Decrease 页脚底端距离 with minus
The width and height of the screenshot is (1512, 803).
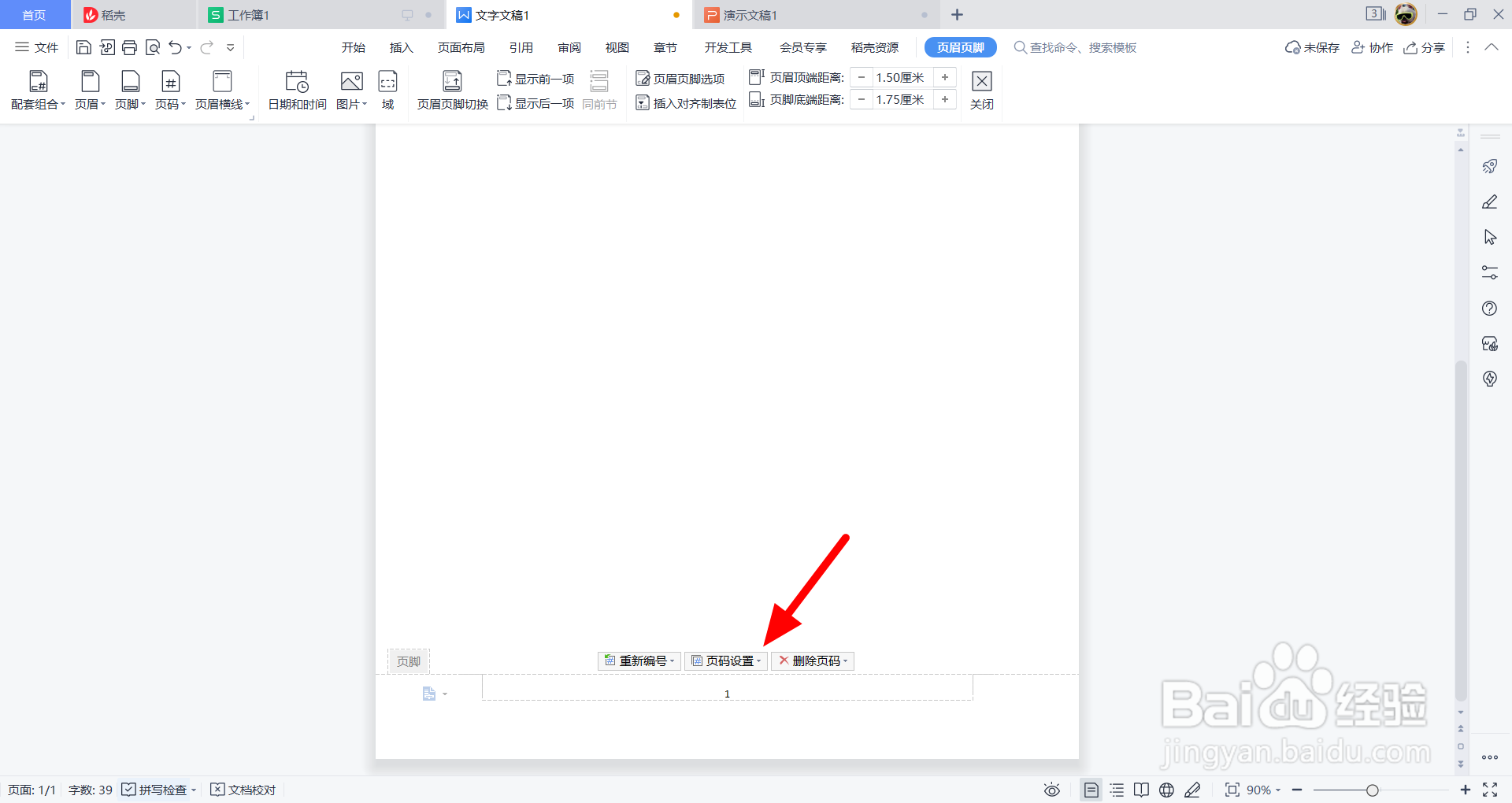(862, 99)
